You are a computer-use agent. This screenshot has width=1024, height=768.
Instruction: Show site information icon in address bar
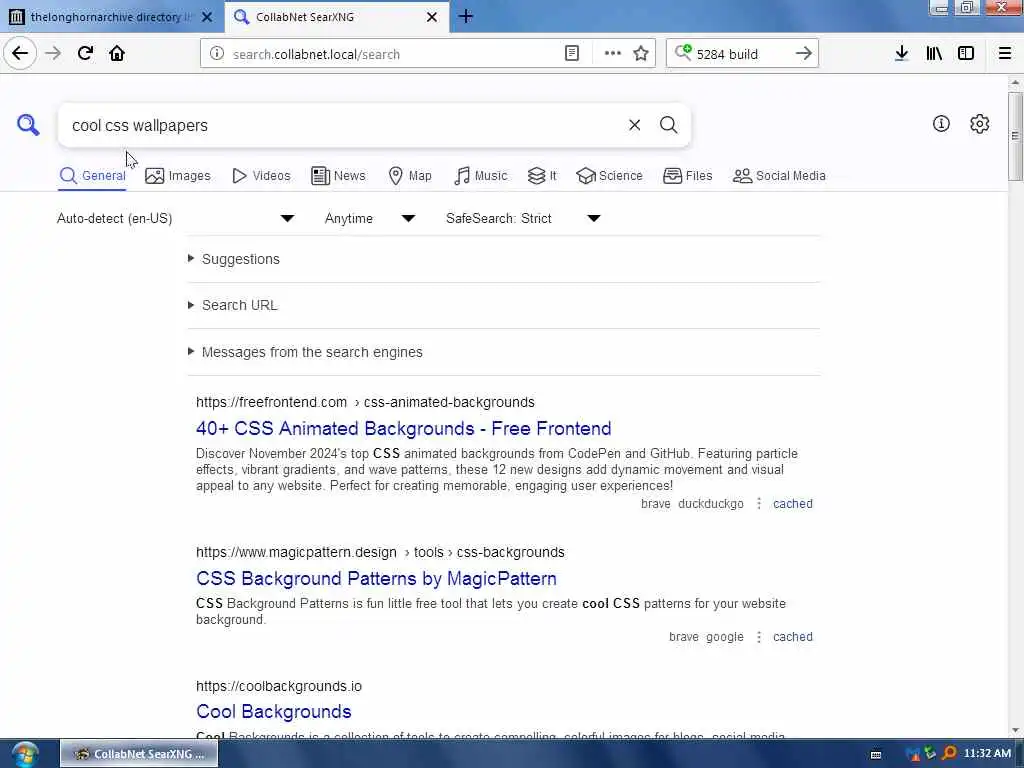pyautogui.click(x=216, y=54)
